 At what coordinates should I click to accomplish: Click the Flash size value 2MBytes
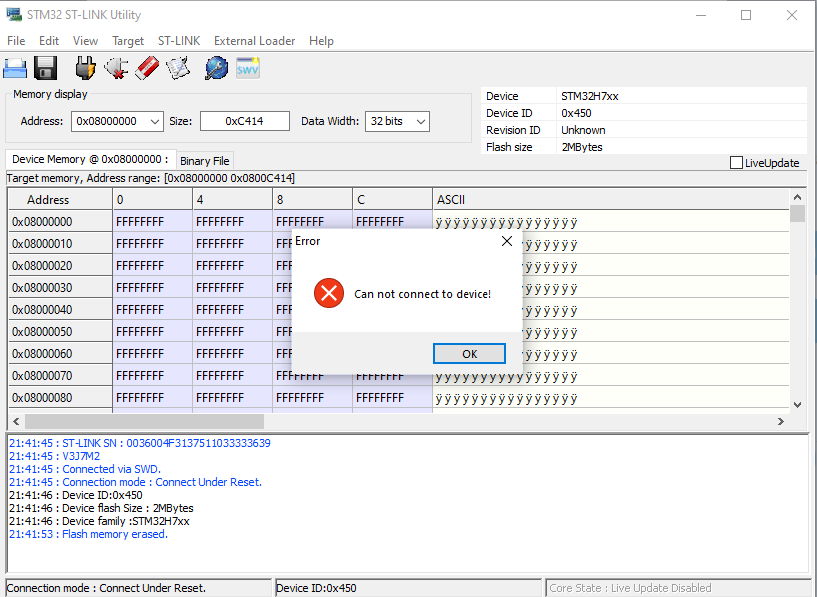[581, 147]
